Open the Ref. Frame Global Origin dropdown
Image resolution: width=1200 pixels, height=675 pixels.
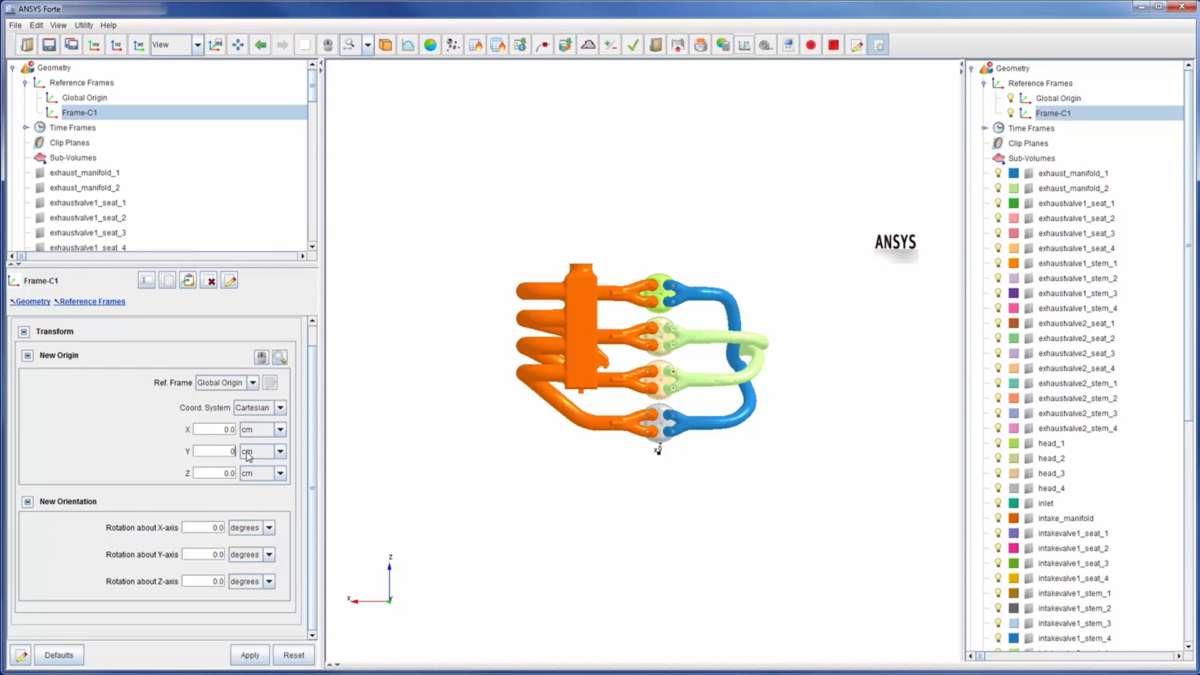point(253,382)
